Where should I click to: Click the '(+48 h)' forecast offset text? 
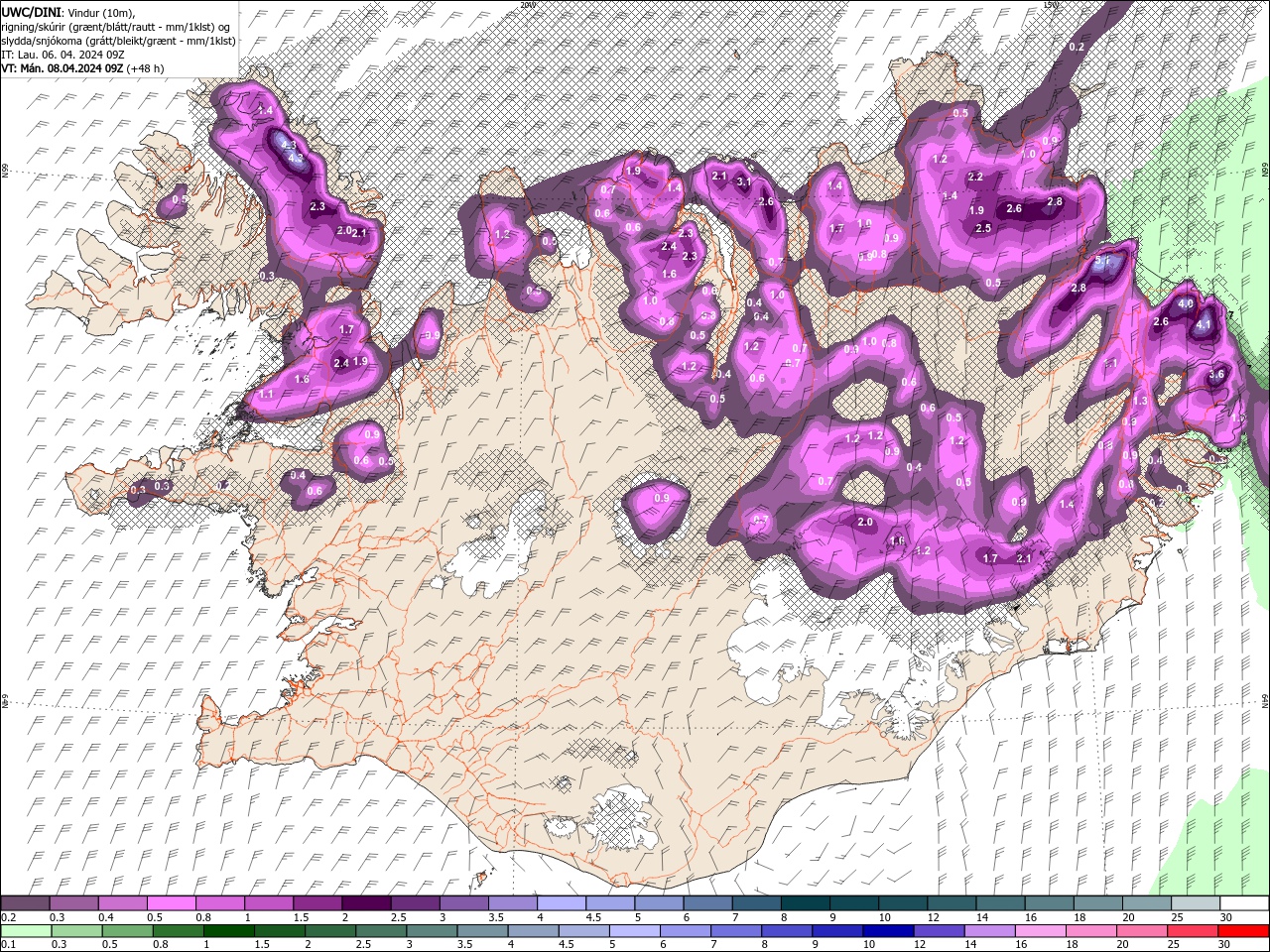[145, 68]
